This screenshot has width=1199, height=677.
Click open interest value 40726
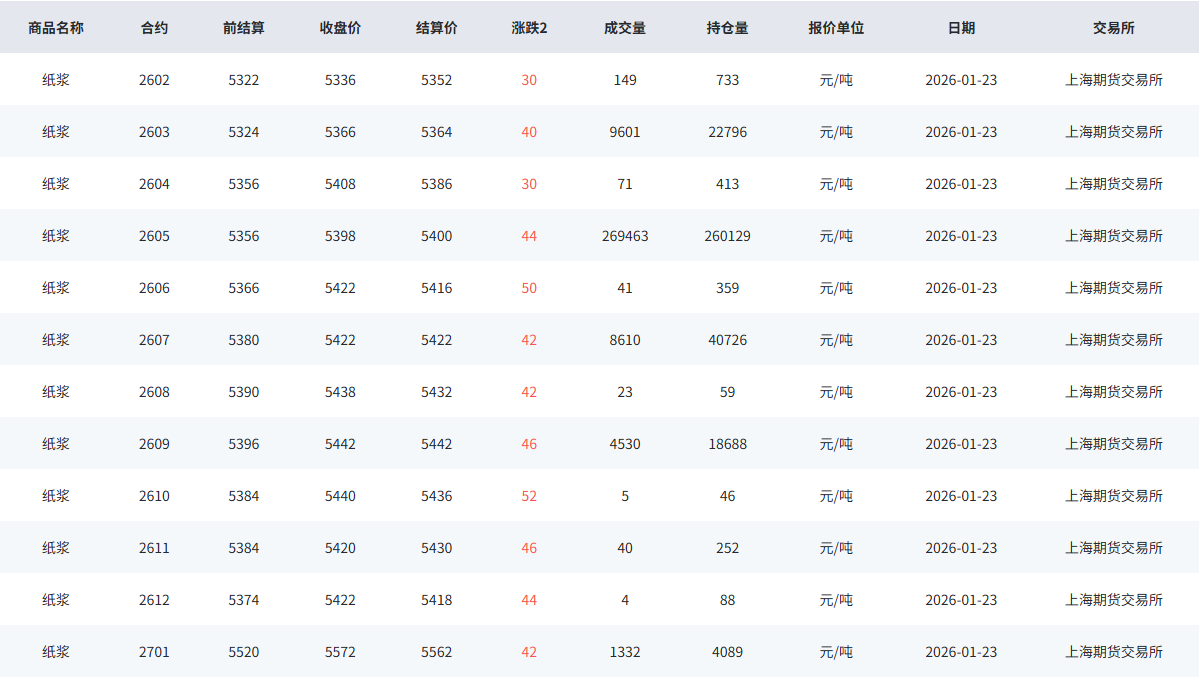[x=727, y=340]
